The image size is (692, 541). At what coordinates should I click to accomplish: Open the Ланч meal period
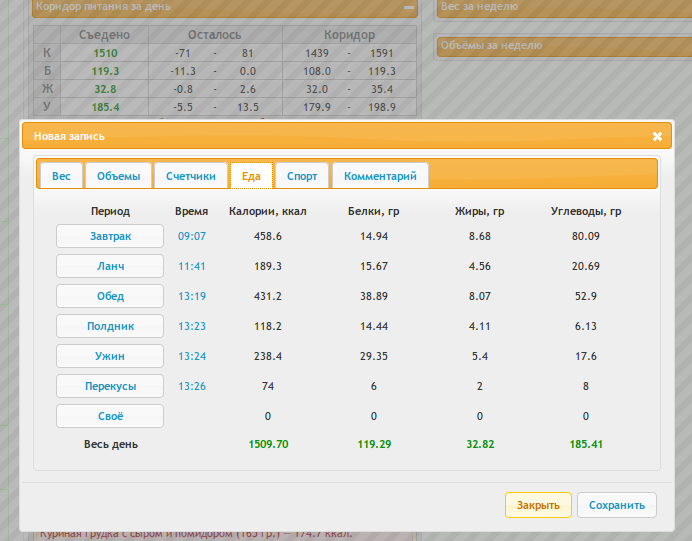click(110, 266)
